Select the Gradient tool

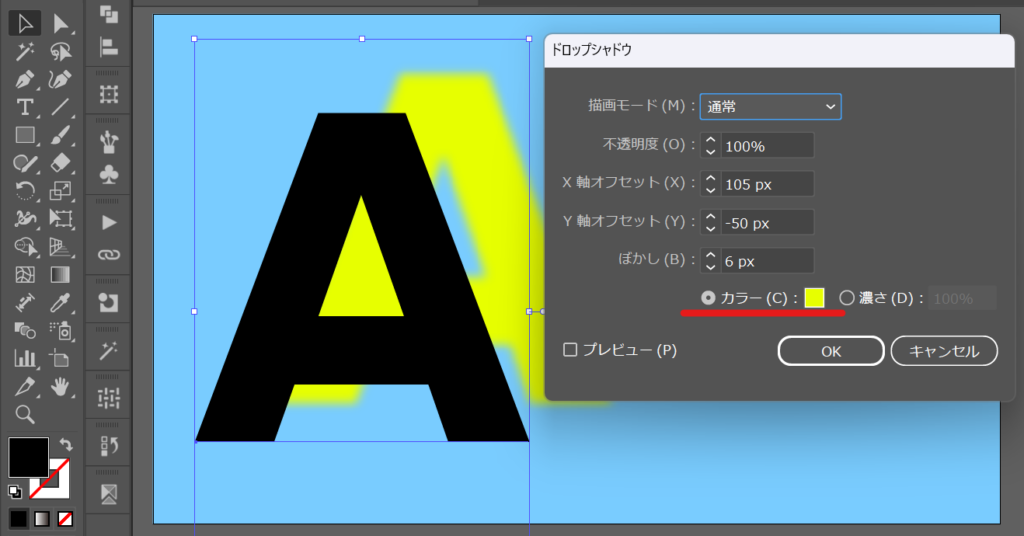coord(60,275)
